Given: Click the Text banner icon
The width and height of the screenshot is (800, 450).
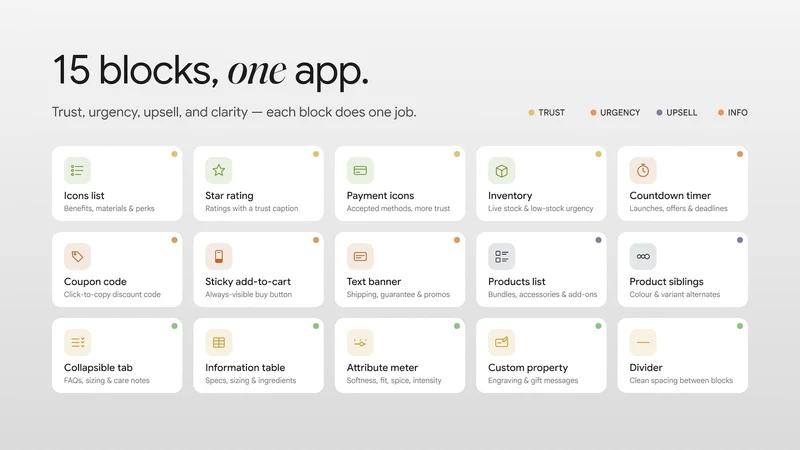Looking at the screenshot, I should pos(360,256).
